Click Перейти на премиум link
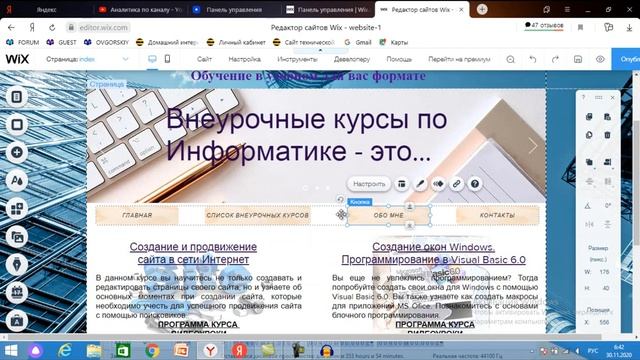640x360 pixels. coord(459,59)
